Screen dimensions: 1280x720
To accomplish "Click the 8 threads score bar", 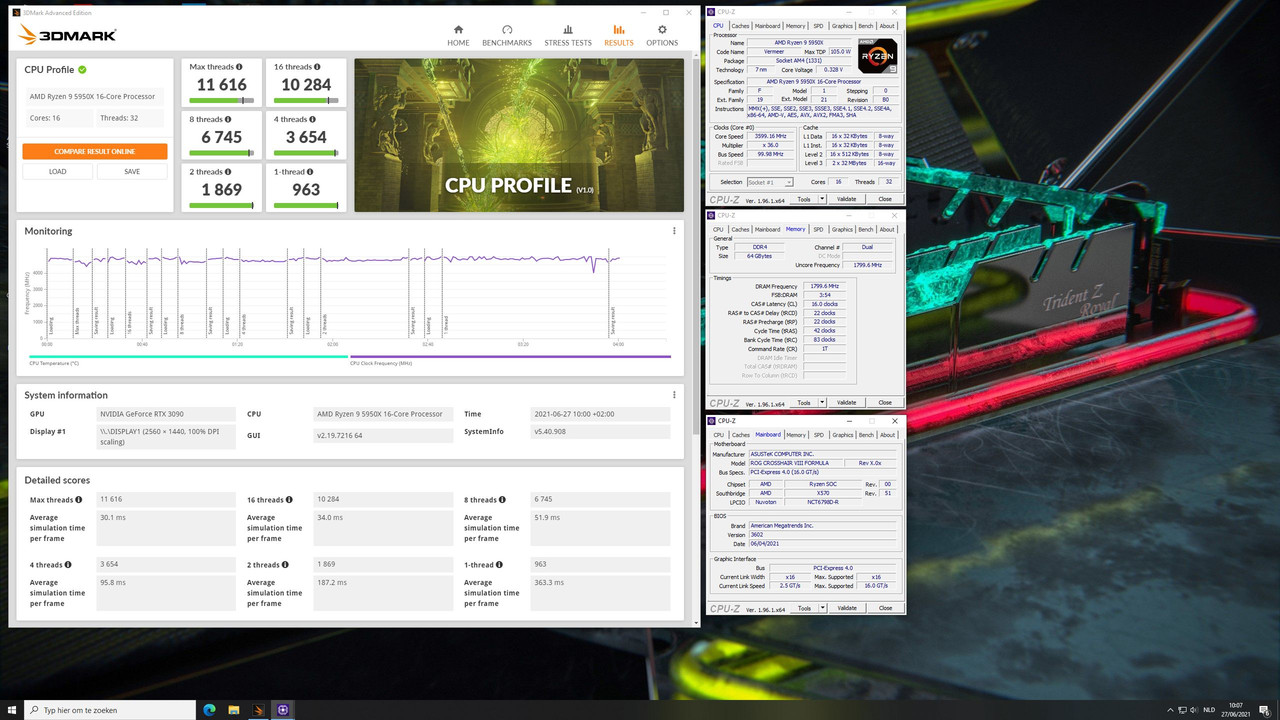I will coord(221,153).
